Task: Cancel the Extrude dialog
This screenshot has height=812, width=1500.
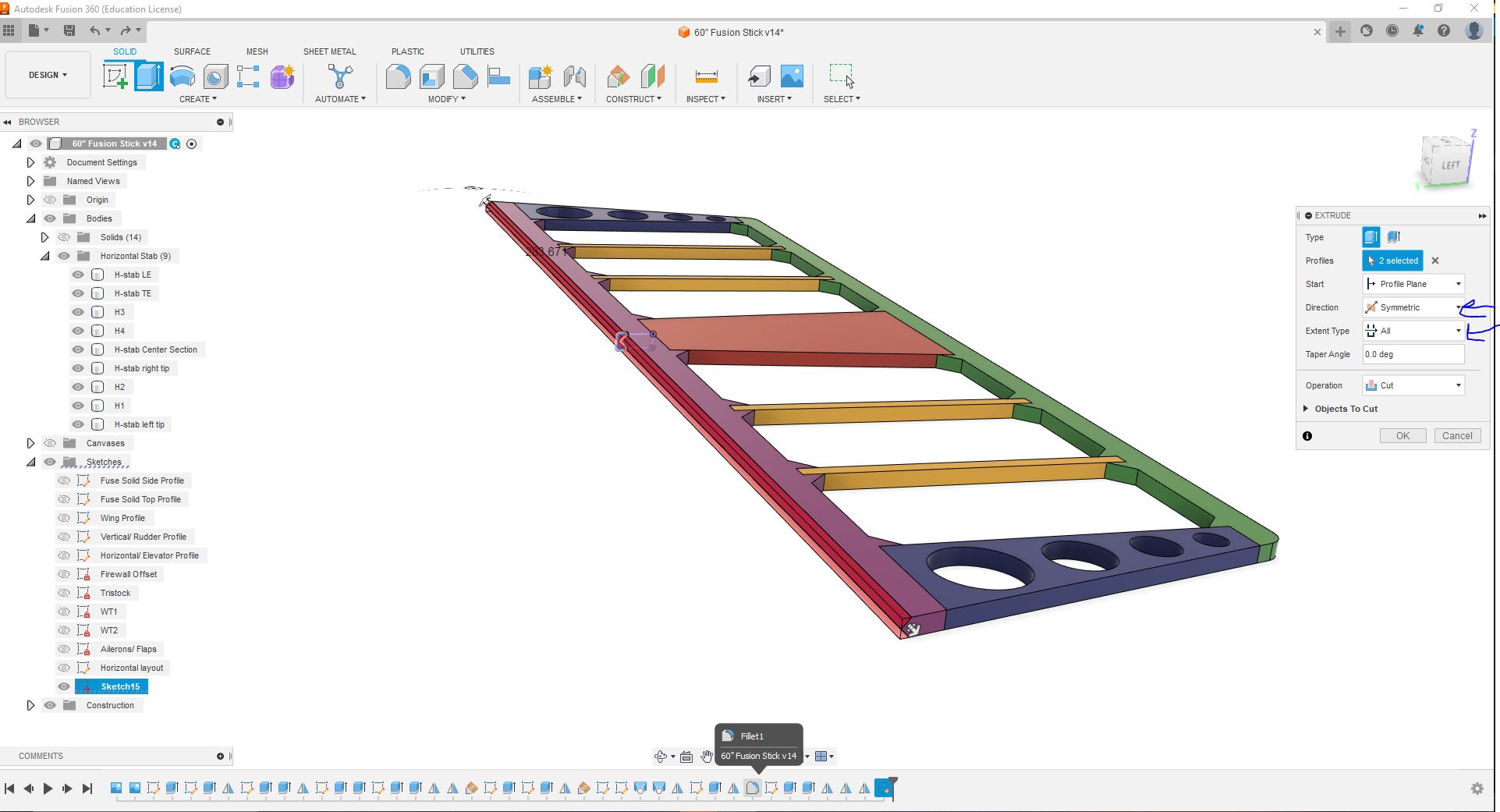Action: (1456, 436)
